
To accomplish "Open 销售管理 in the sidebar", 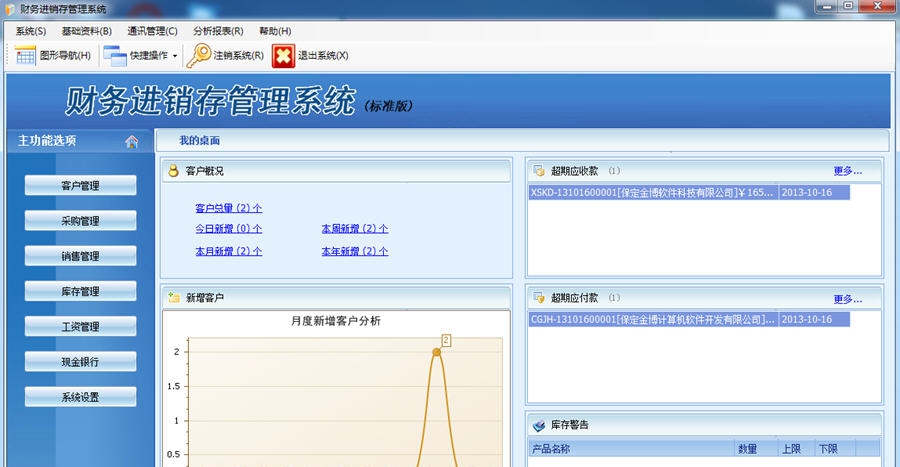I will click(x=80, y=256).
